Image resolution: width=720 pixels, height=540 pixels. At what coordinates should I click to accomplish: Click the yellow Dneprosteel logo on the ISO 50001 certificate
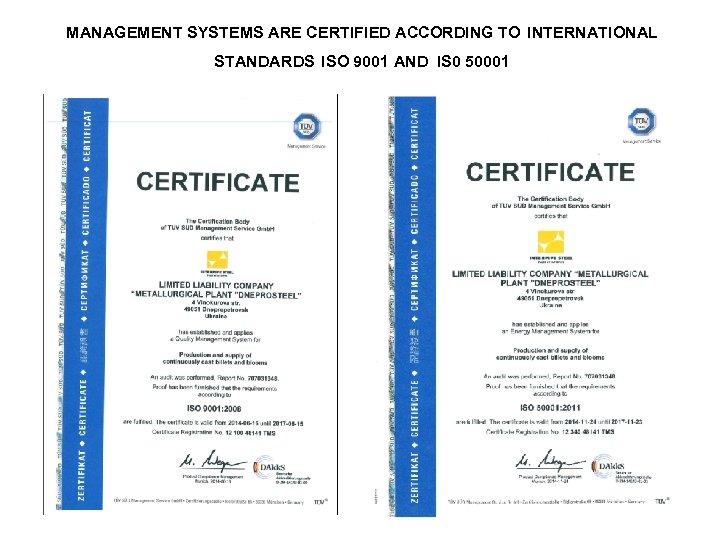(x=551, y=242)
